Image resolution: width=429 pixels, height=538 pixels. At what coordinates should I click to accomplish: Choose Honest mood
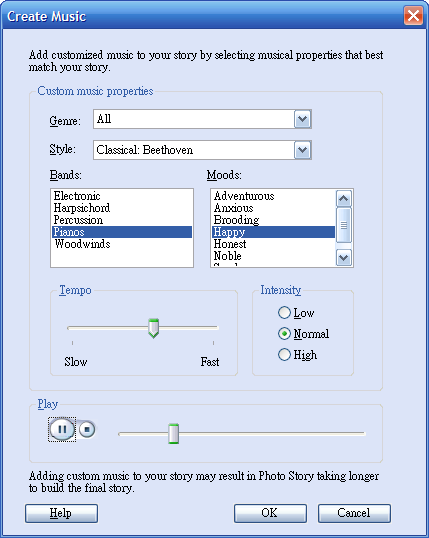[274, 244]
